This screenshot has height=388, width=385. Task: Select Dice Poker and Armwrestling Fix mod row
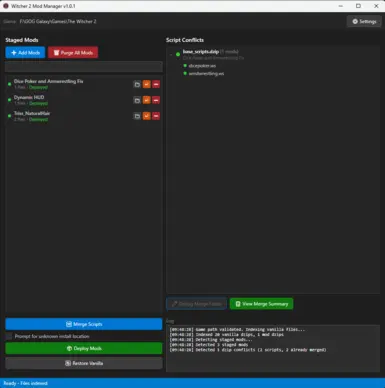point(84,84)
